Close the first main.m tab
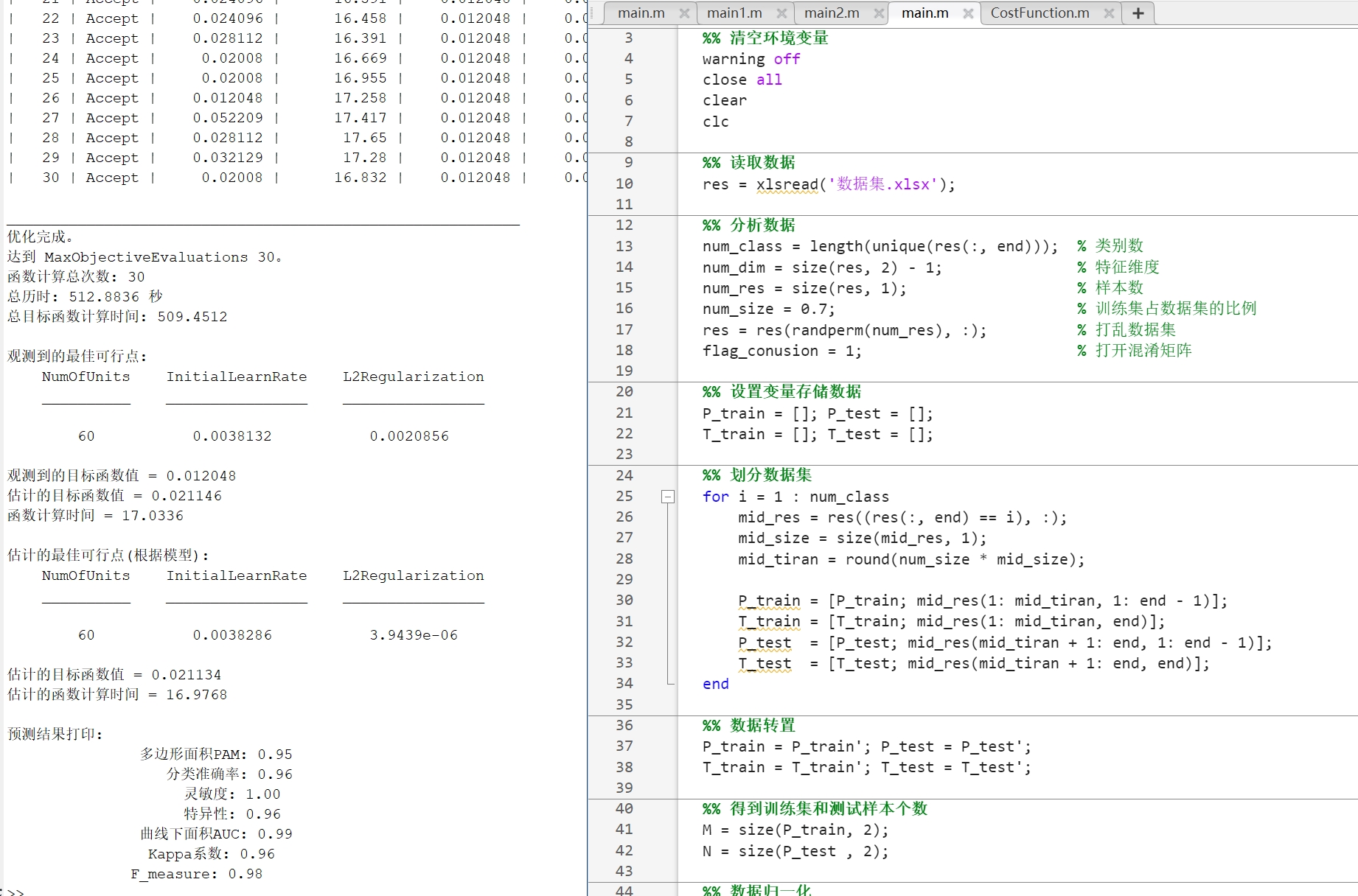Screen dimensions: 1358x896 pyautogui.click(x=684, y=13)
